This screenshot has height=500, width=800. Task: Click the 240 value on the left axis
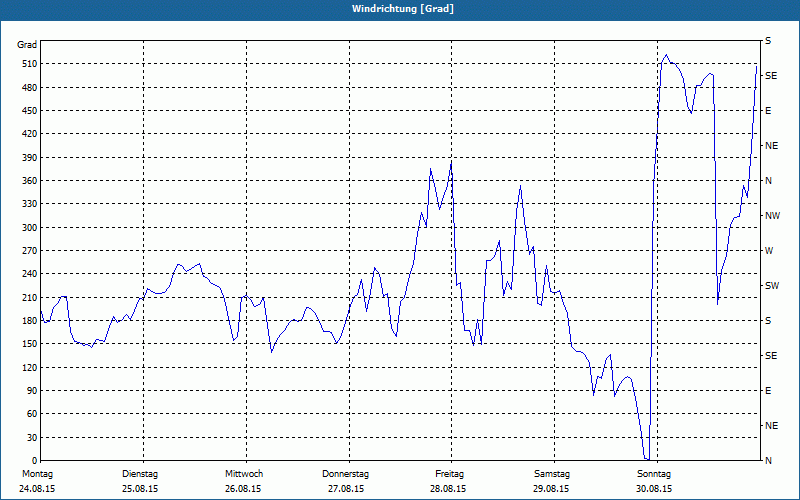(30, 274)
